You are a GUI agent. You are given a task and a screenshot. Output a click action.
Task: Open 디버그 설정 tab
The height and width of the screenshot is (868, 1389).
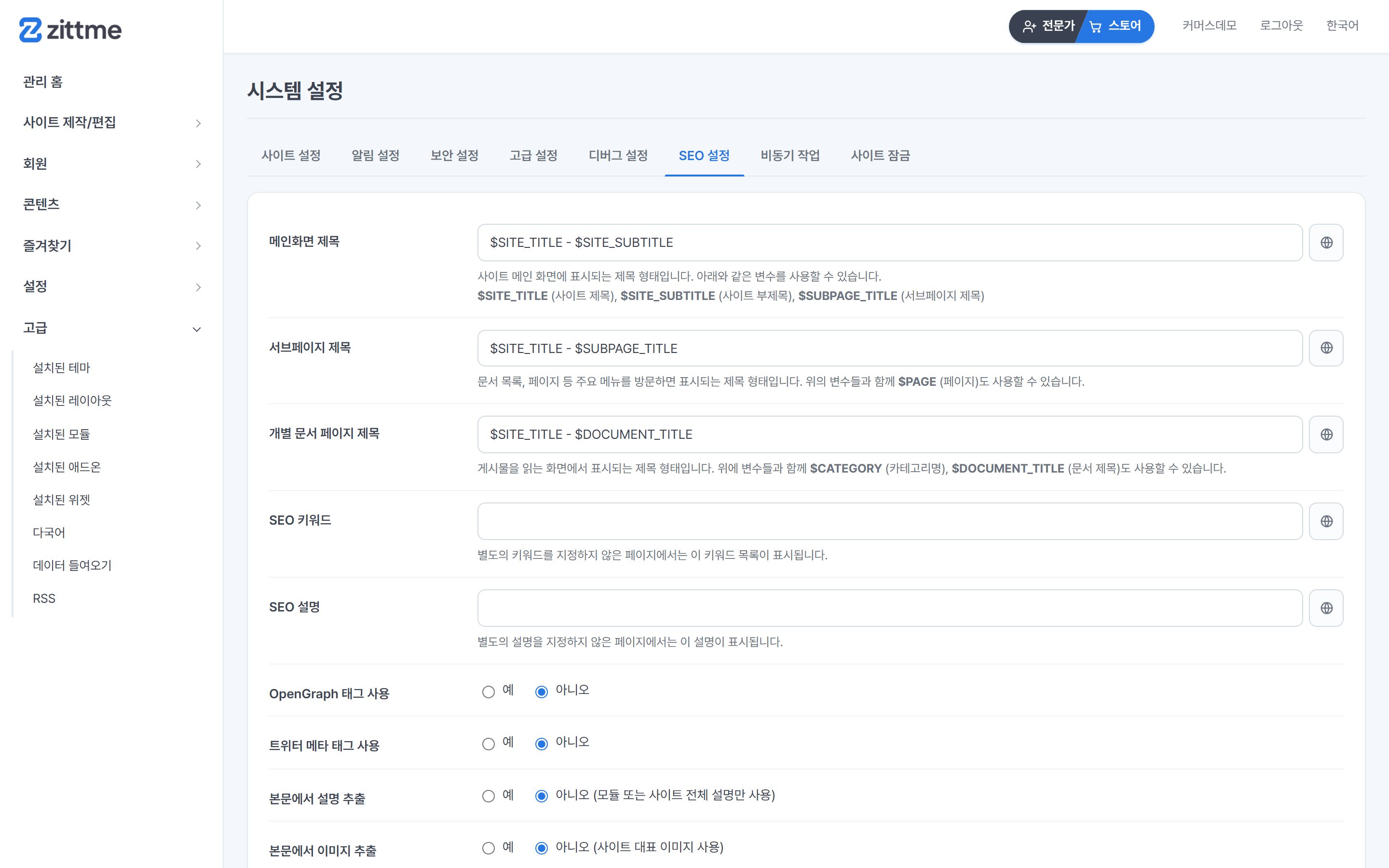[x=618, y=156]
